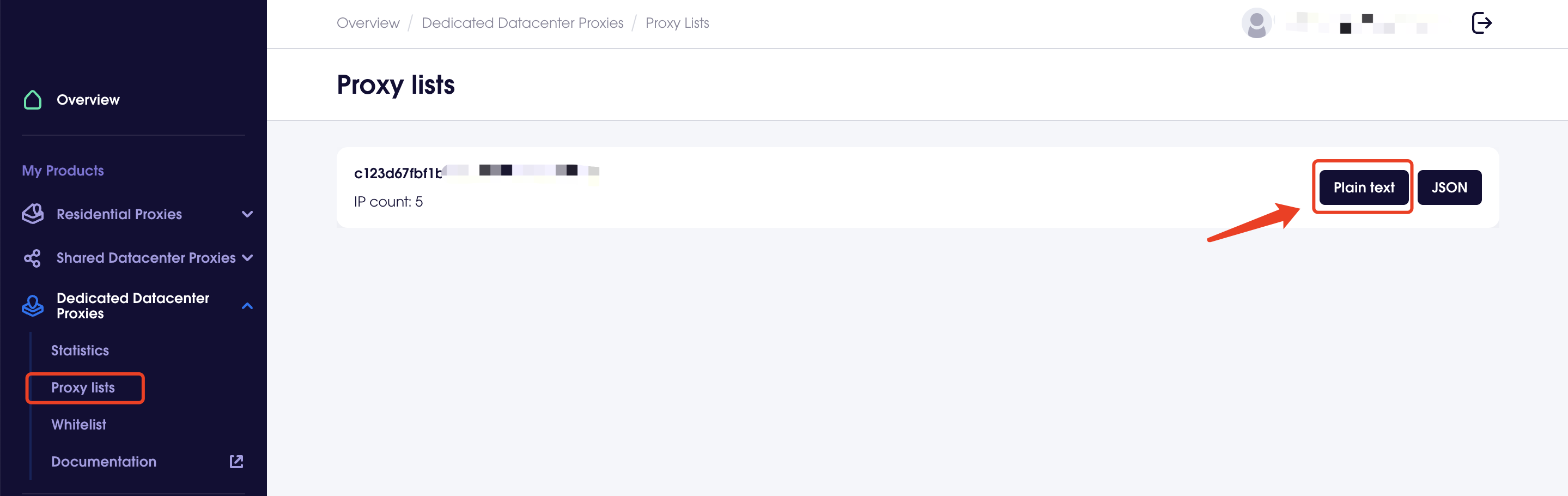Click the Overview home icon
This screenshot has height=496, width=1568.
[x=32, y=100]
